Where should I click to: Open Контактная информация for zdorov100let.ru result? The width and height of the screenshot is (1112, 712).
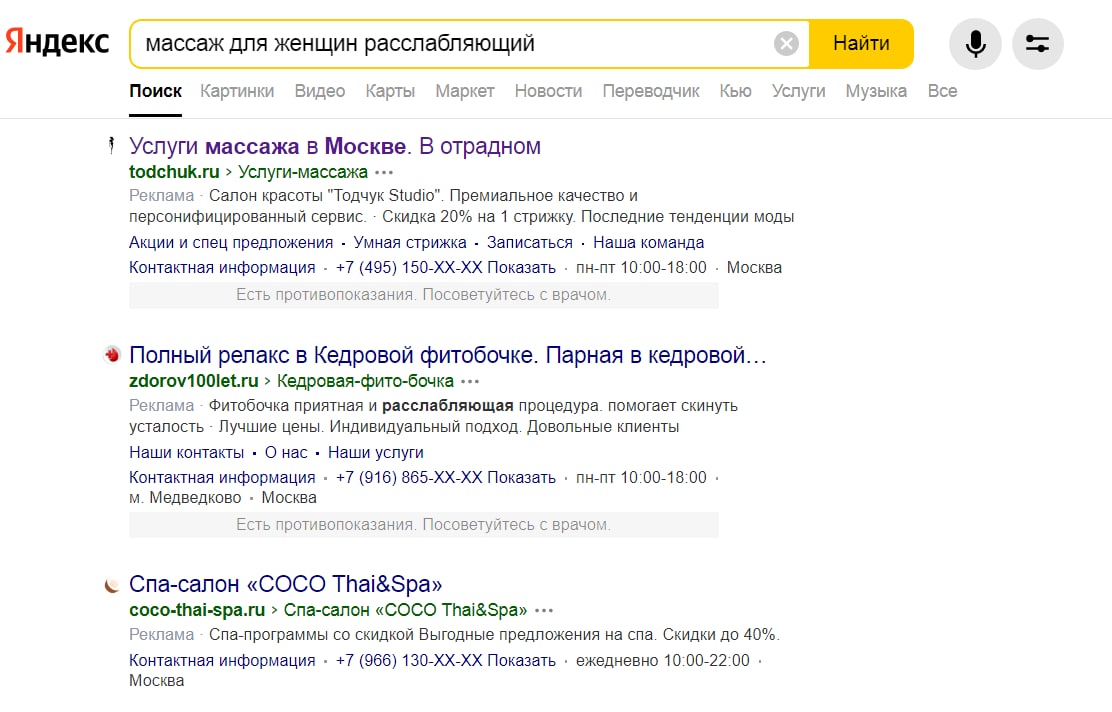[222, 477]
